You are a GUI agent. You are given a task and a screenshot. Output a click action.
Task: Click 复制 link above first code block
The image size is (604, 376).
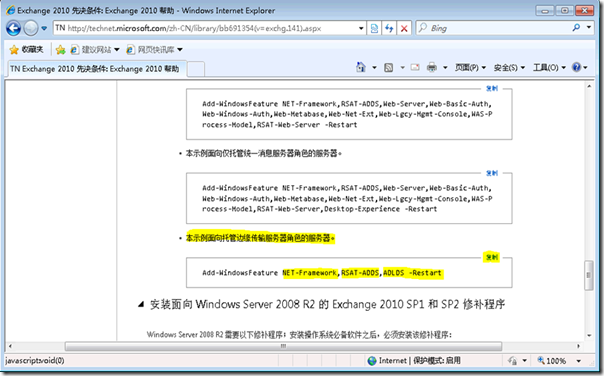pos(492,88)
